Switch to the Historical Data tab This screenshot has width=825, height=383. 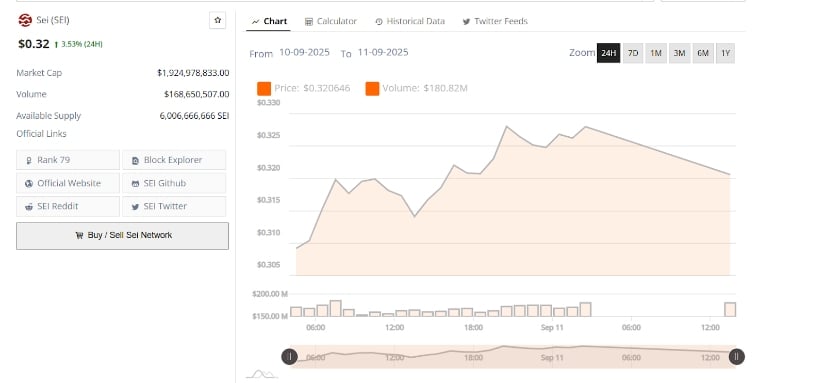[410, 21]
